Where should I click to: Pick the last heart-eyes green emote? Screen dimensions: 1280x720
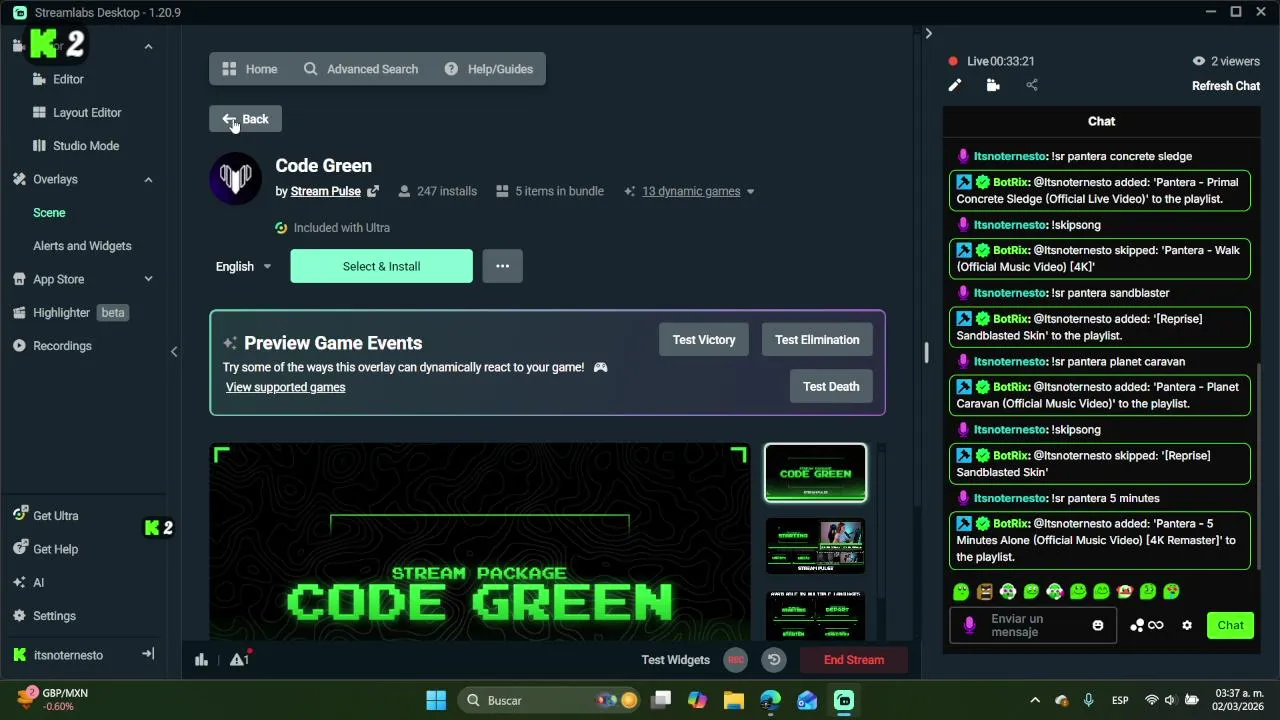point(1171,592)
